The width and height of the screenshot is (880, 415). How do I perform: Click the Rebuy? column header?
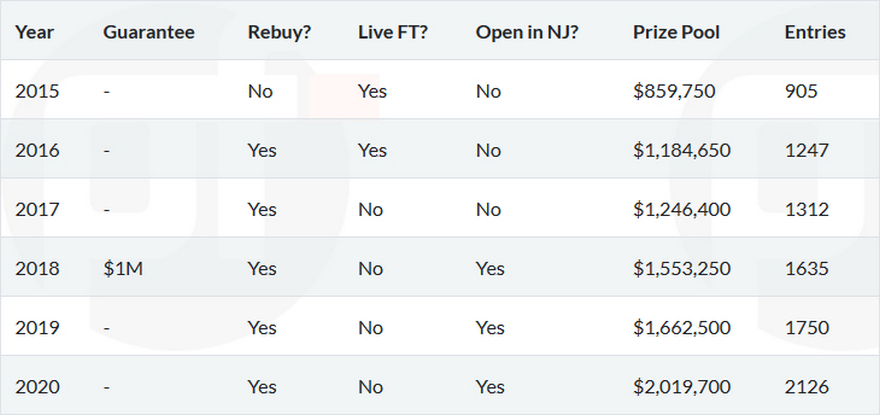tap(279, 33)
